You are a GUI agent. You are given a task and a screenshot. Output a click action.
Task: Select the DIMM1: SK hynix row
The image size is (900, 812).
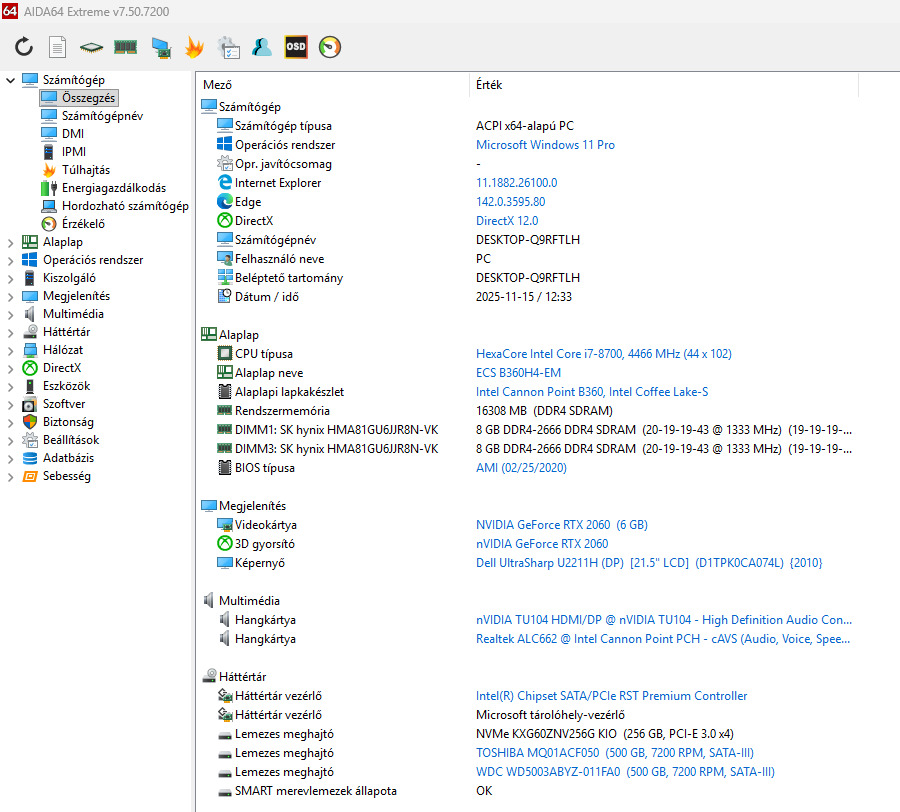[528, 429]
